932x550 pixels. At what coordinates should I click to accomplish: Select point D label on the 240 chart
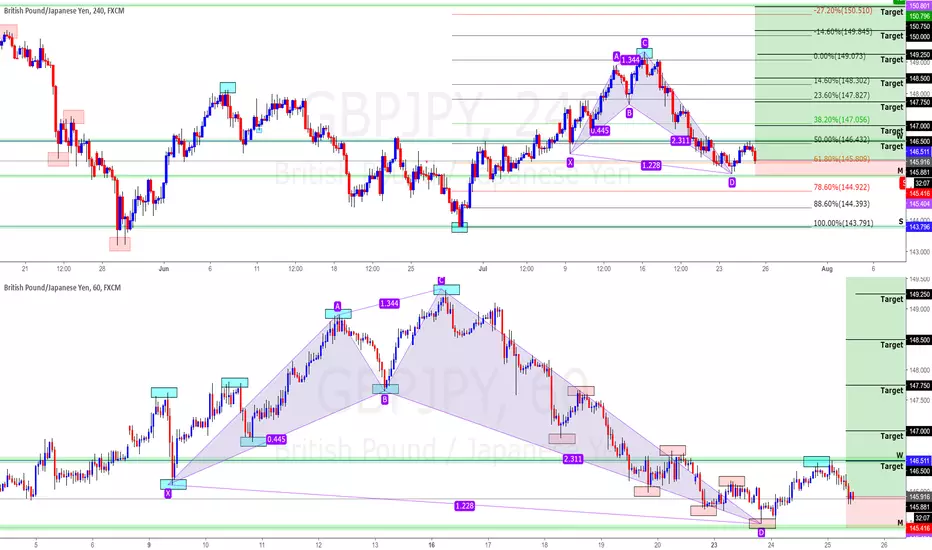click(732, 183)
